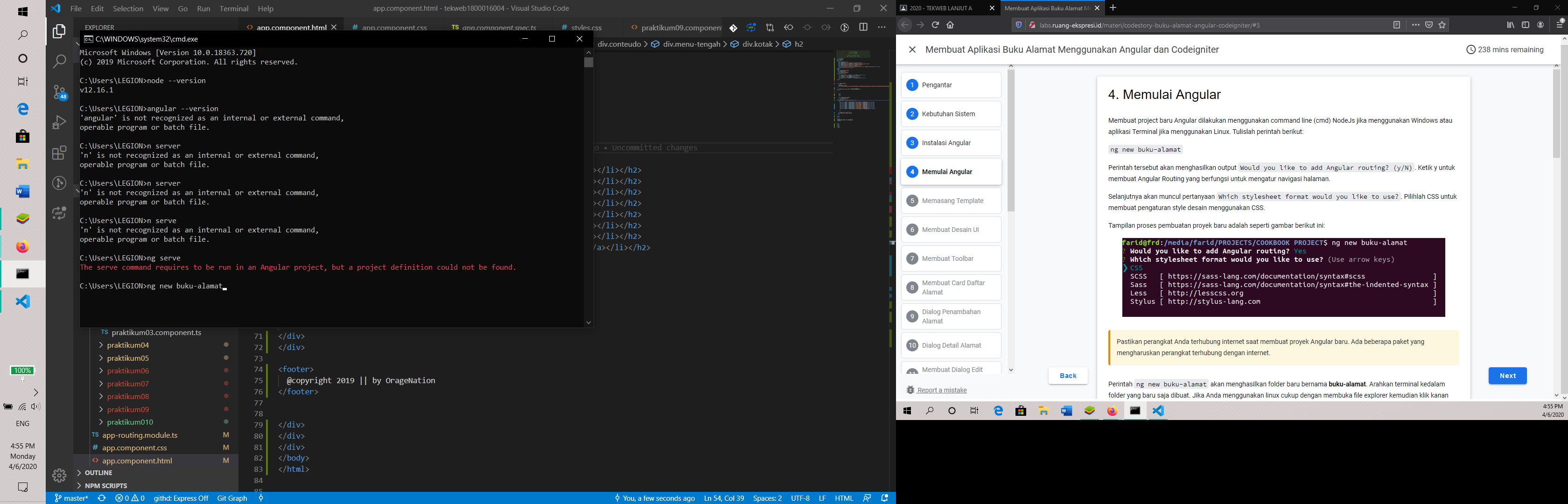
Task: Toggle file blame icon in editor toolbar
Action: (844, 28)
